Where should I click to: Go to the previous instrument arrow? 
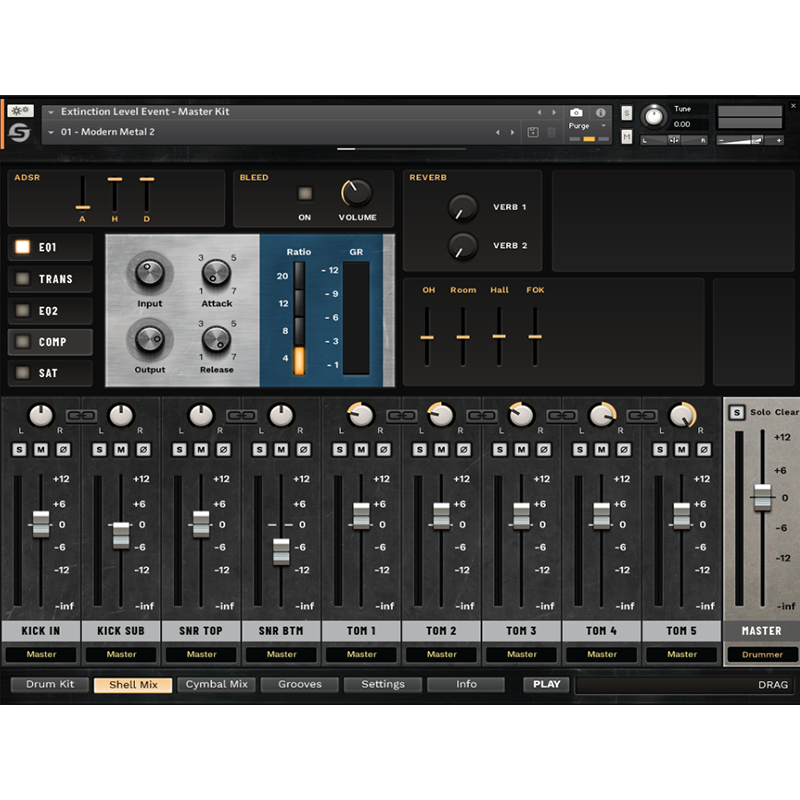(x=539, y=112)
